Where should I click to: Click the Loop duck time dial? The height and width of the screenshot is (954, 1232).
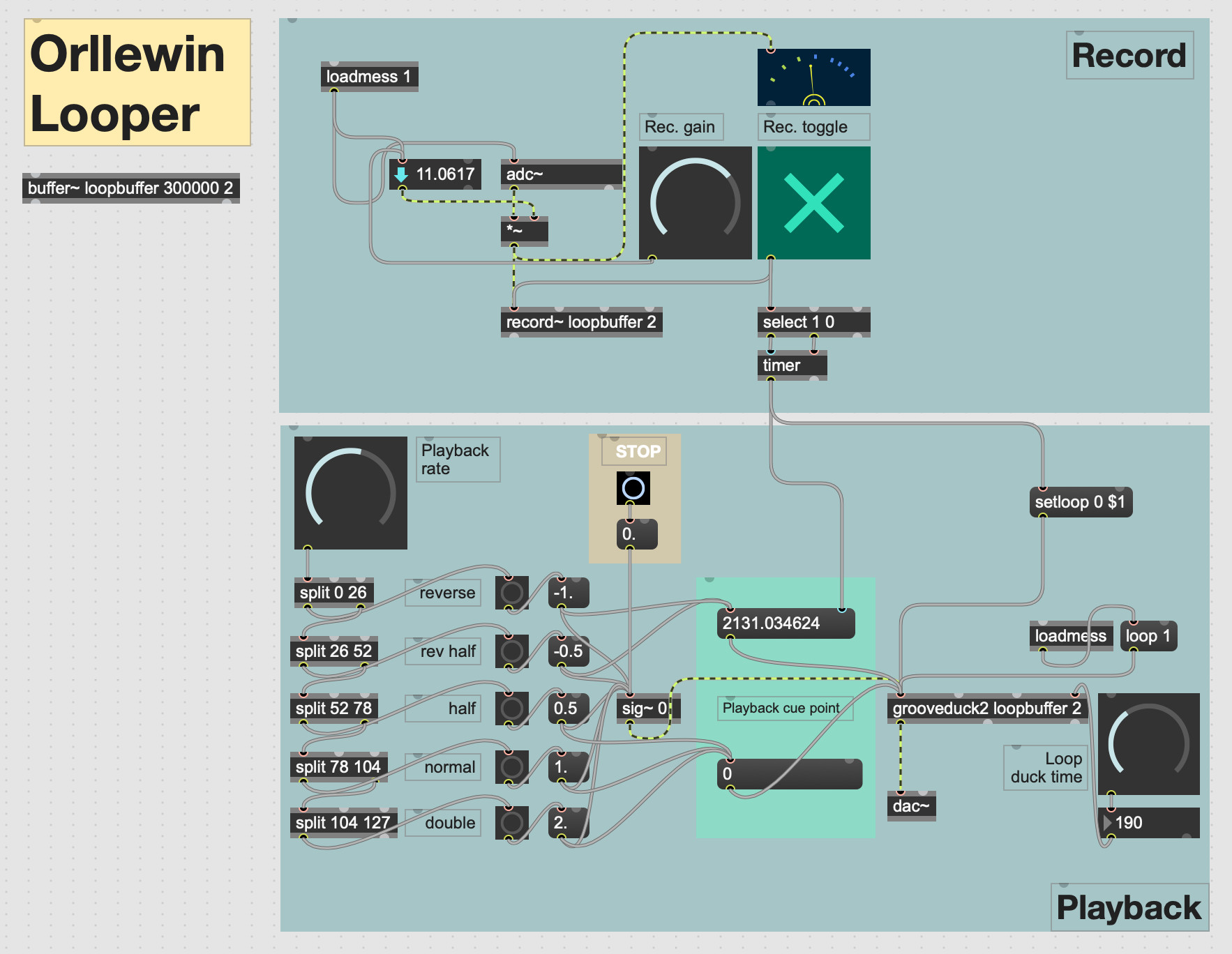(x=1149, y=744)
